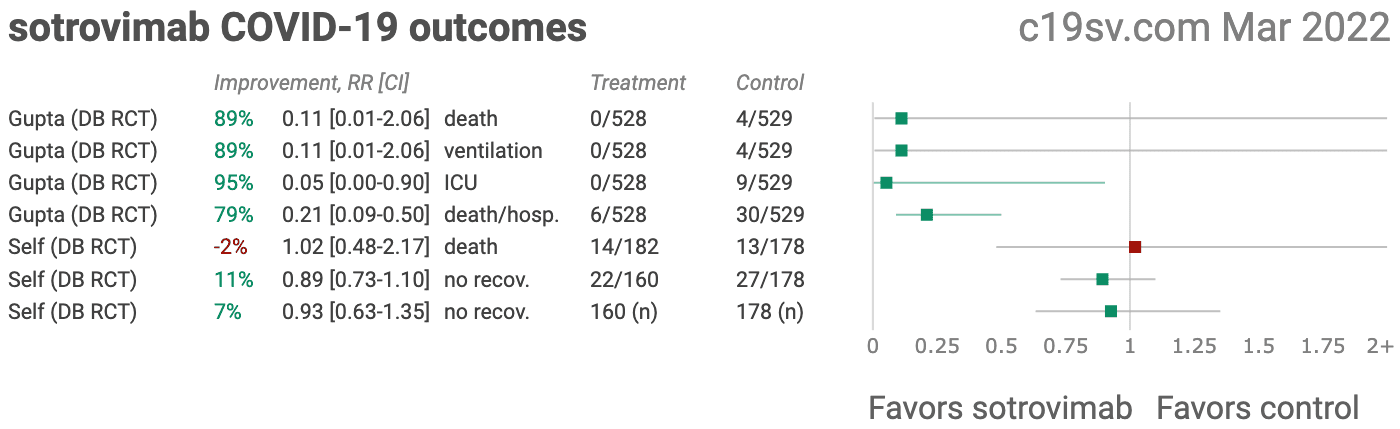Click the Improvement, RR [CI] column header
Image resolution: width=1400 pixels, height=429 pixels.
tap(312, 83)
